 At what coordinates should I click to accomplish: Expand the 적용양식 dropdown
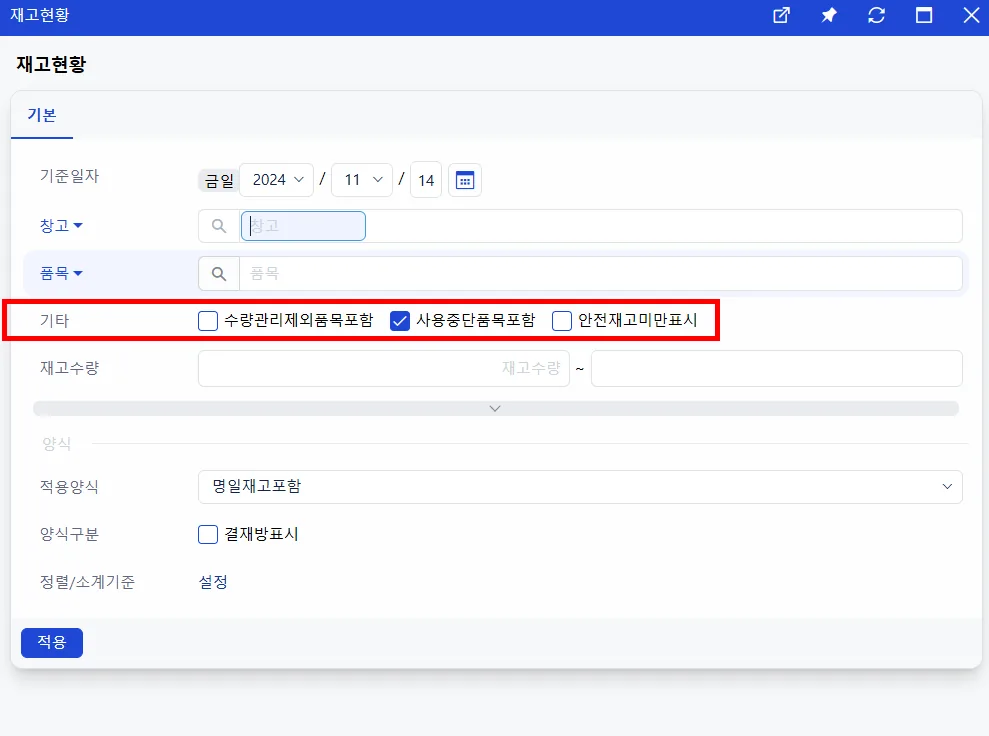click(580, 487)
